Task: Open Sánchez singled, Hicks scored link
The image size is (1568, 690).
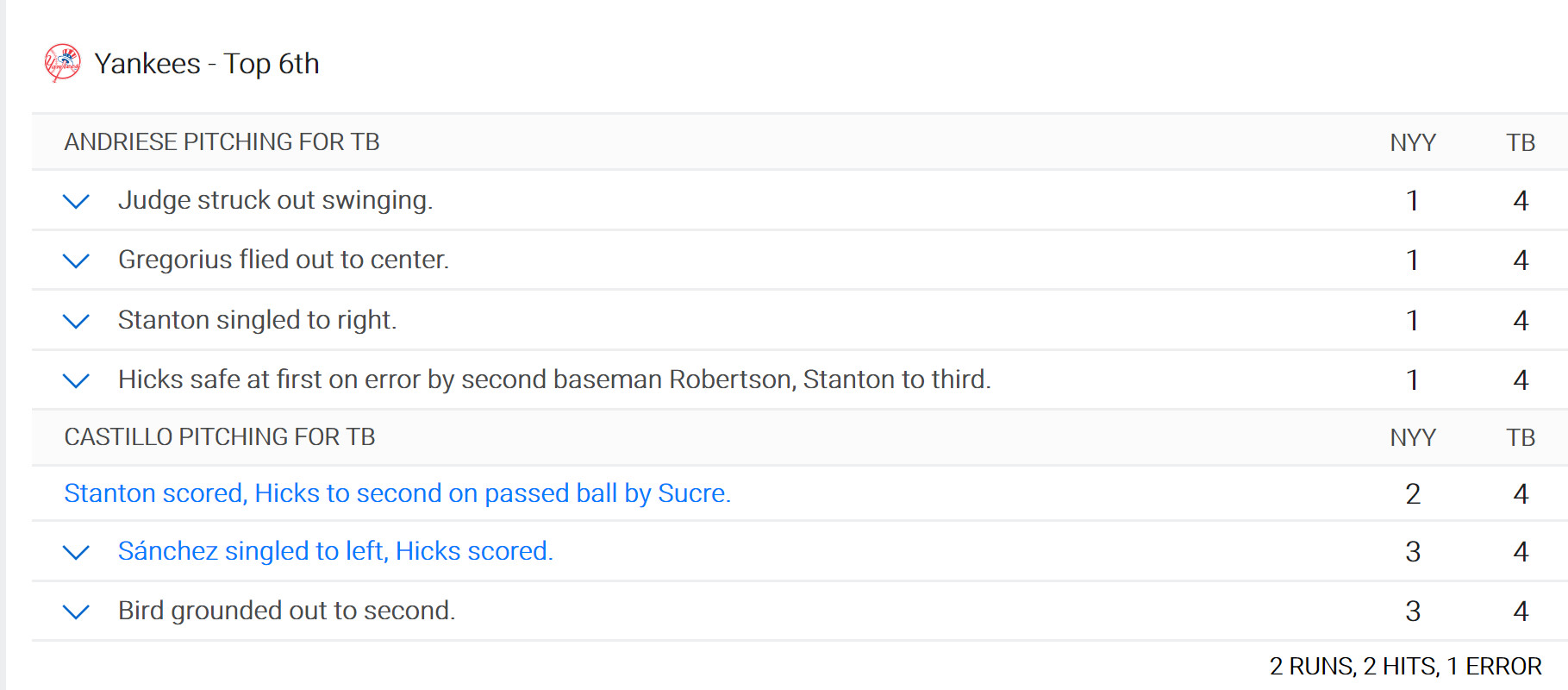Action: [335, 550]
